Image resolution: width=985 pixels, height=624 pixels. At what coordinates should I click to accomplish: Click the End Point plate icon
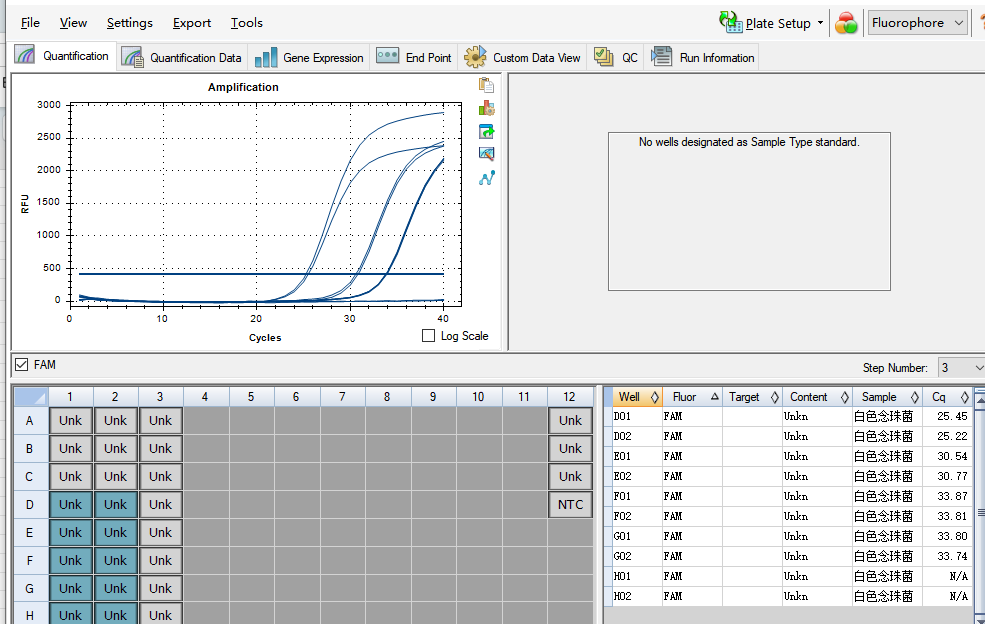387,56
